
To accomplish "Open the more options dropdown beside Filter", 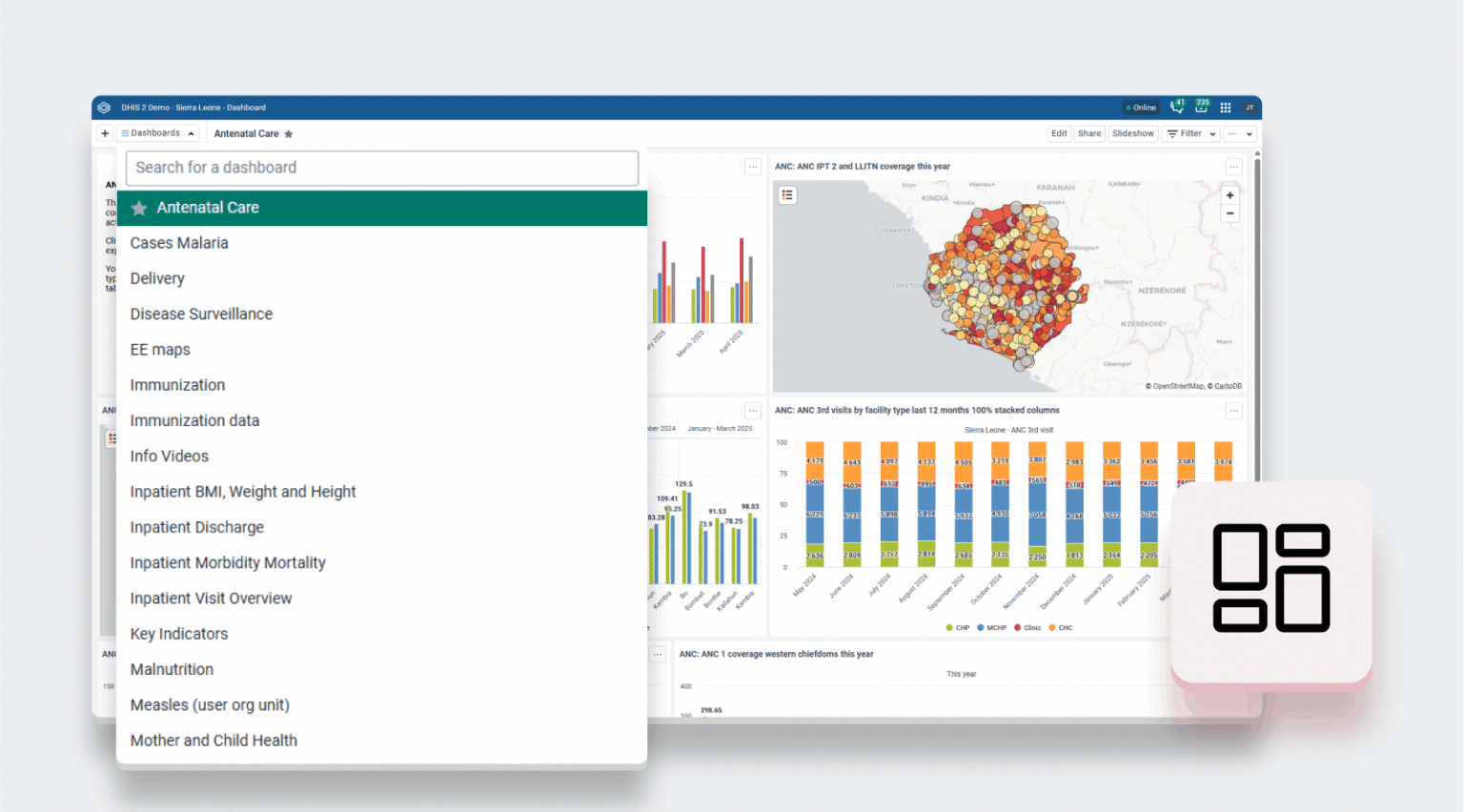I will [x=1240, y=133].
